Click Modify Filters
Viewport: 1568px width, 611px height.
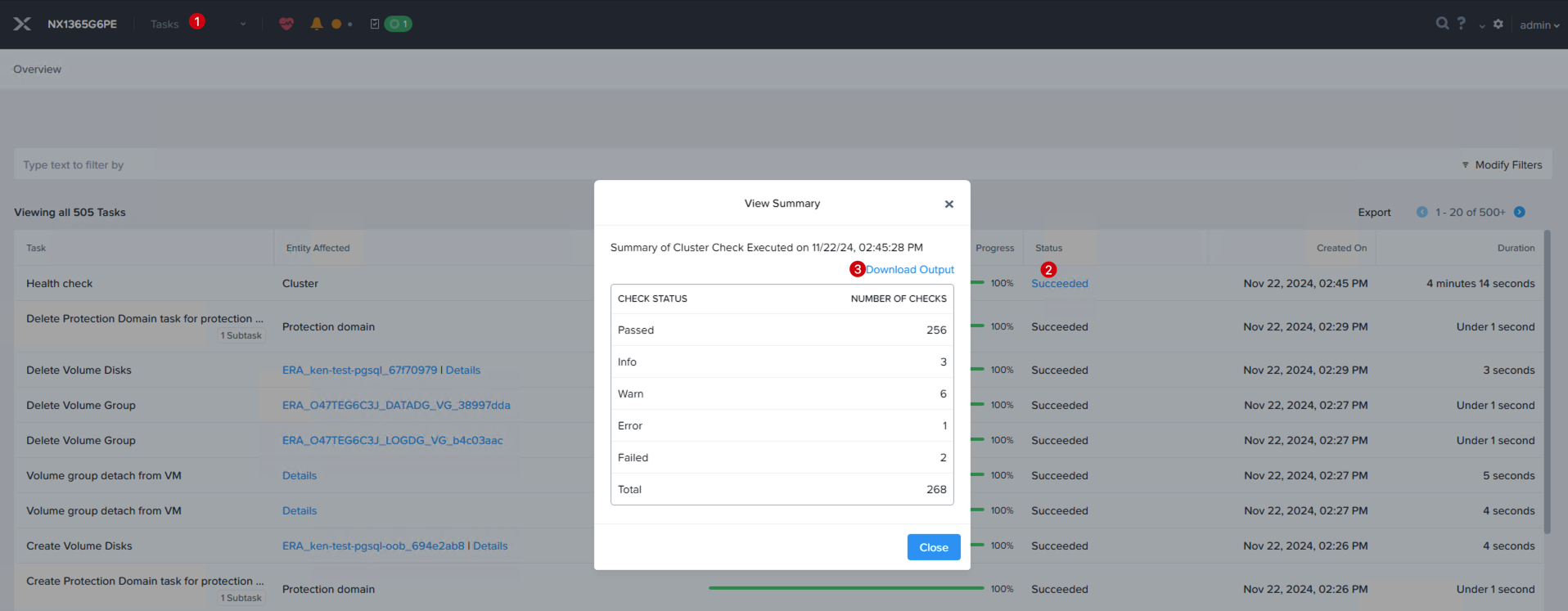click(1502, 164)
